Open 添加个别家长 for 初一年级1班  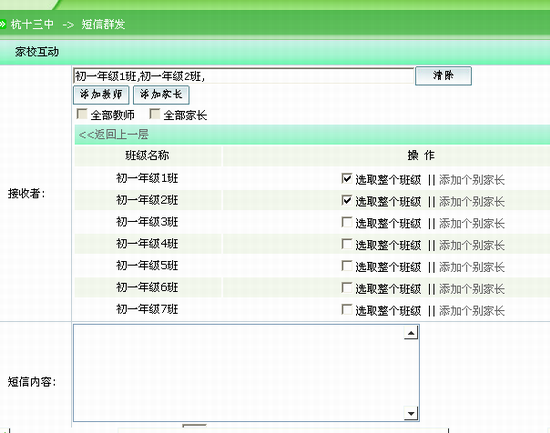472,180
